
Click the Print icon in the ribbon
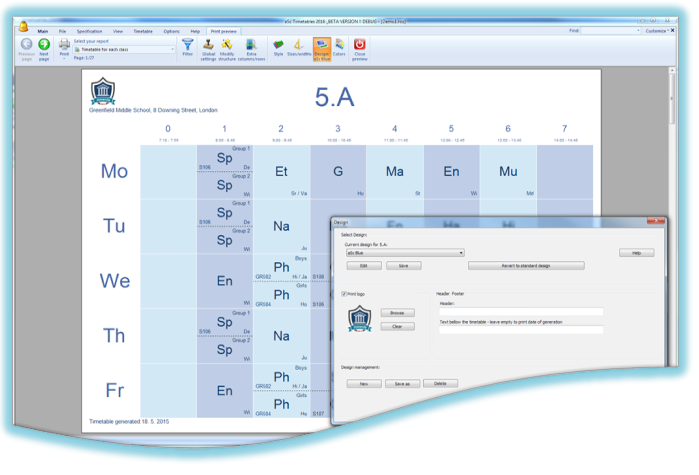click(65, 47)
